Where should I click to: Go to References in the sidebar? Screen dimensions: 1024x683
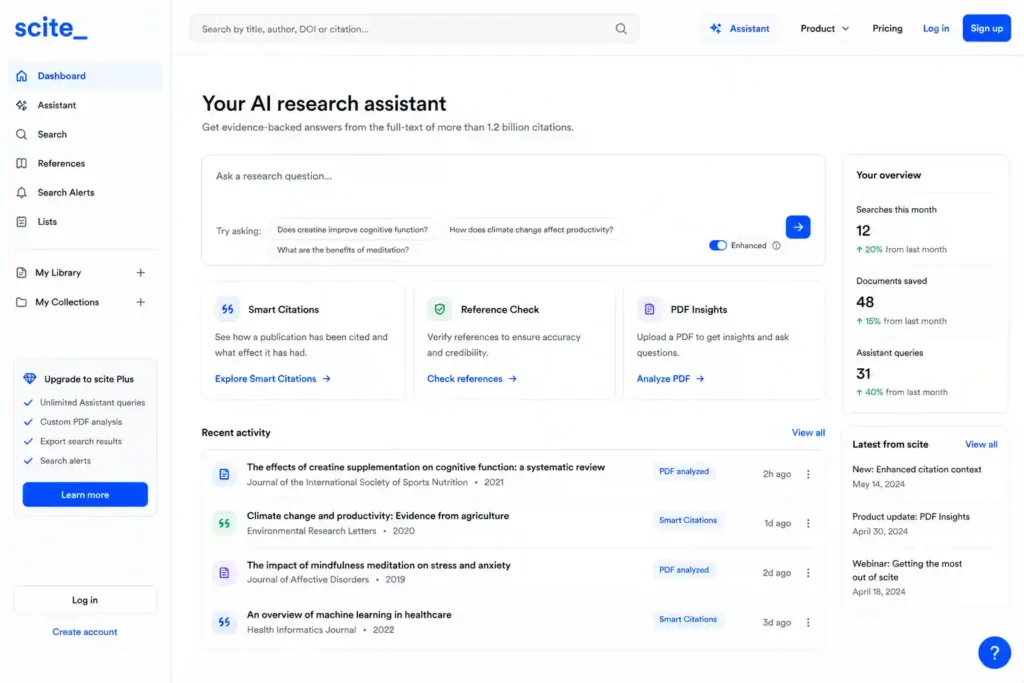tap(85, 163)
